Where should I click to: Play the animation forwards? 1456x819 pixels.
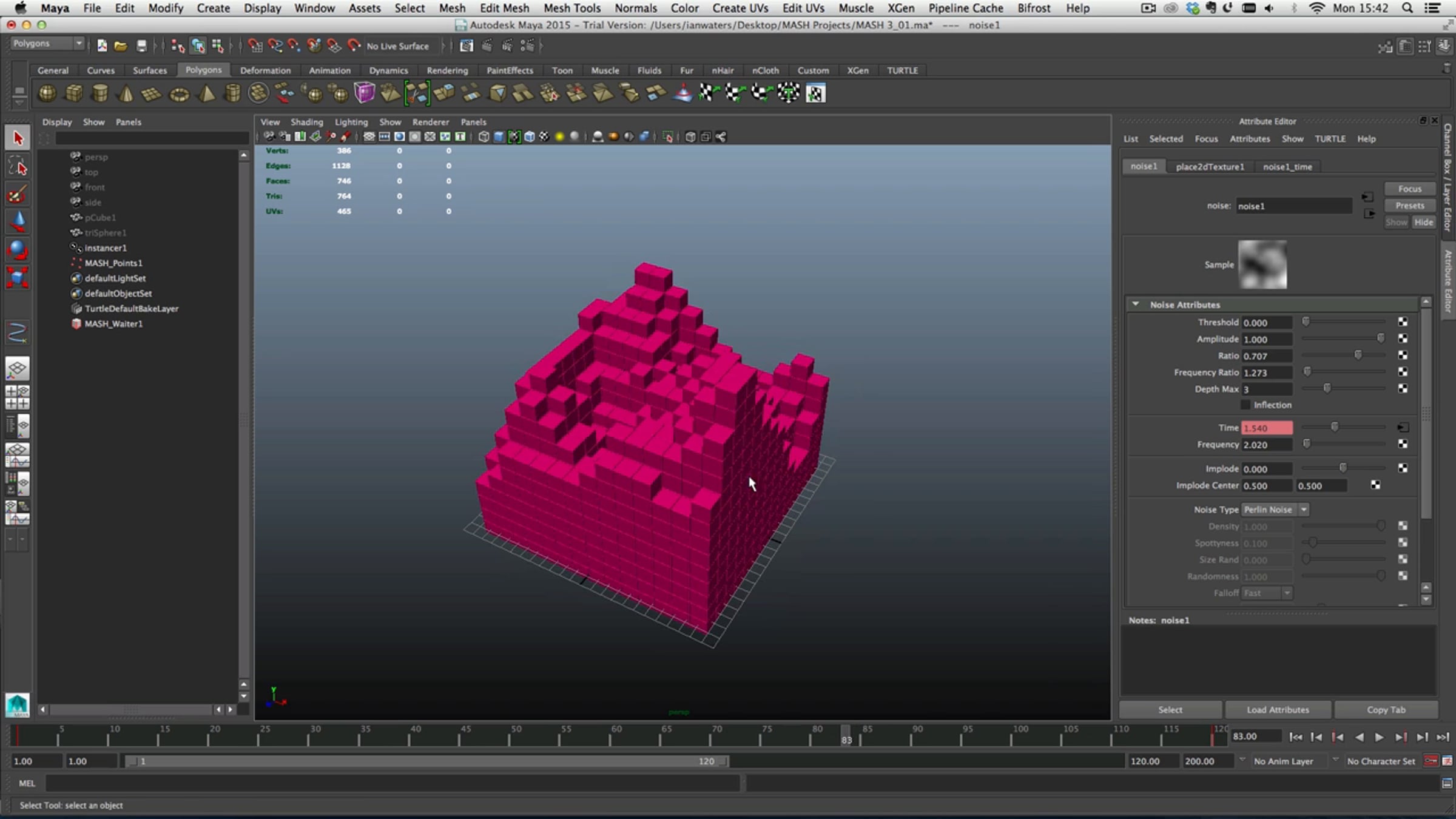click(1379, 737)
